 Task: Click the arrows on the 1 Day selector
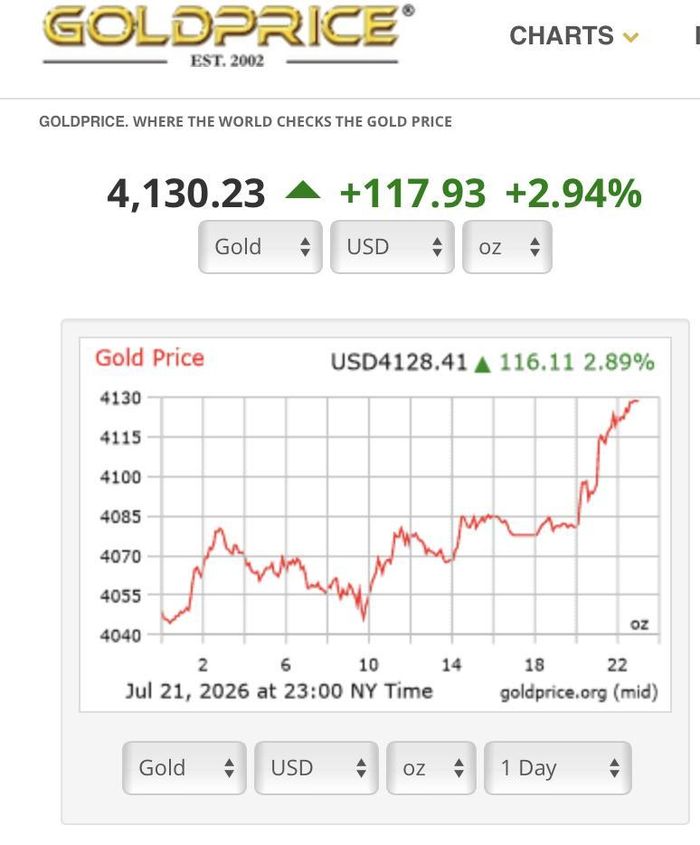click(x=614, y=767)
